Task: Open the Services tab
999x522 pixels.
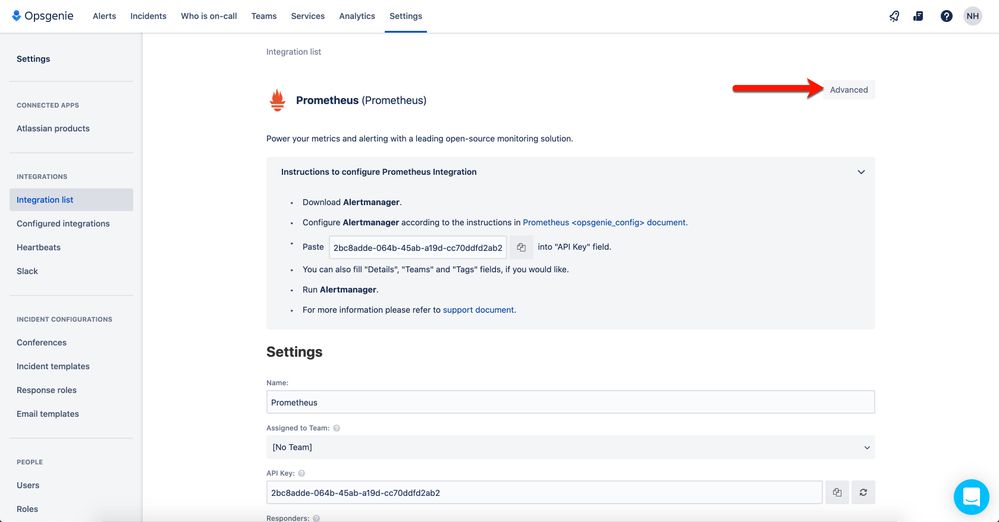Action: (x=308, y=16)
